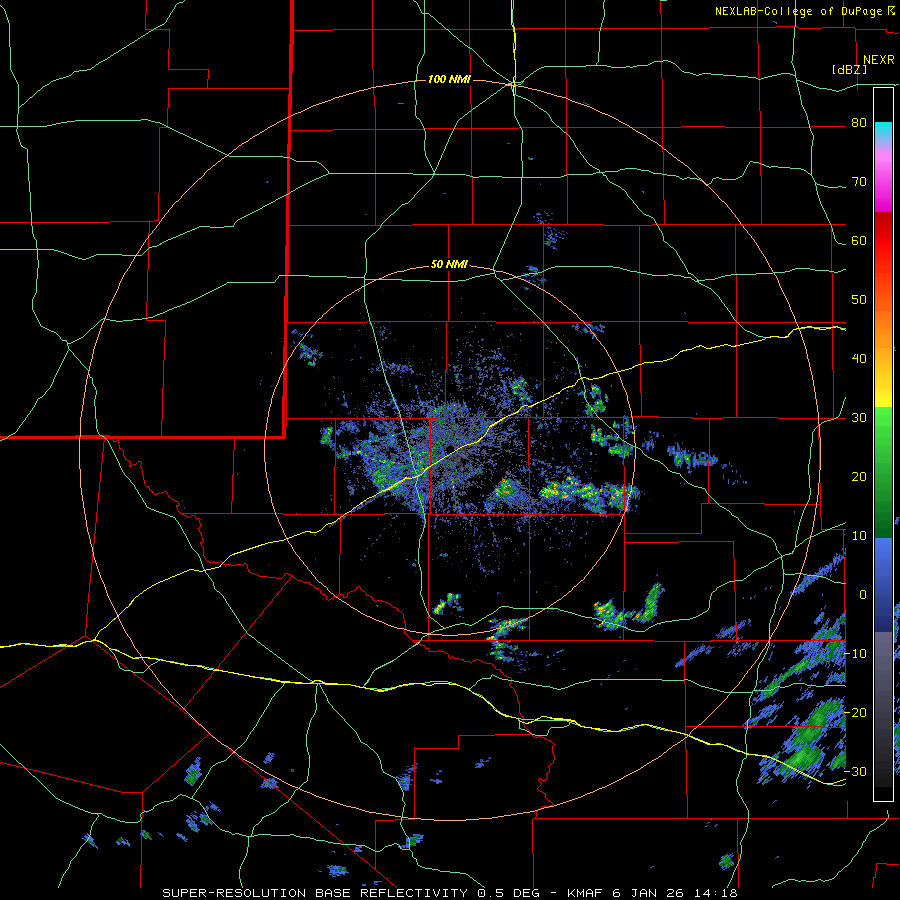900x900 pixels.
Task: Click the -10 value on dBZ scale
Action: 855,653
